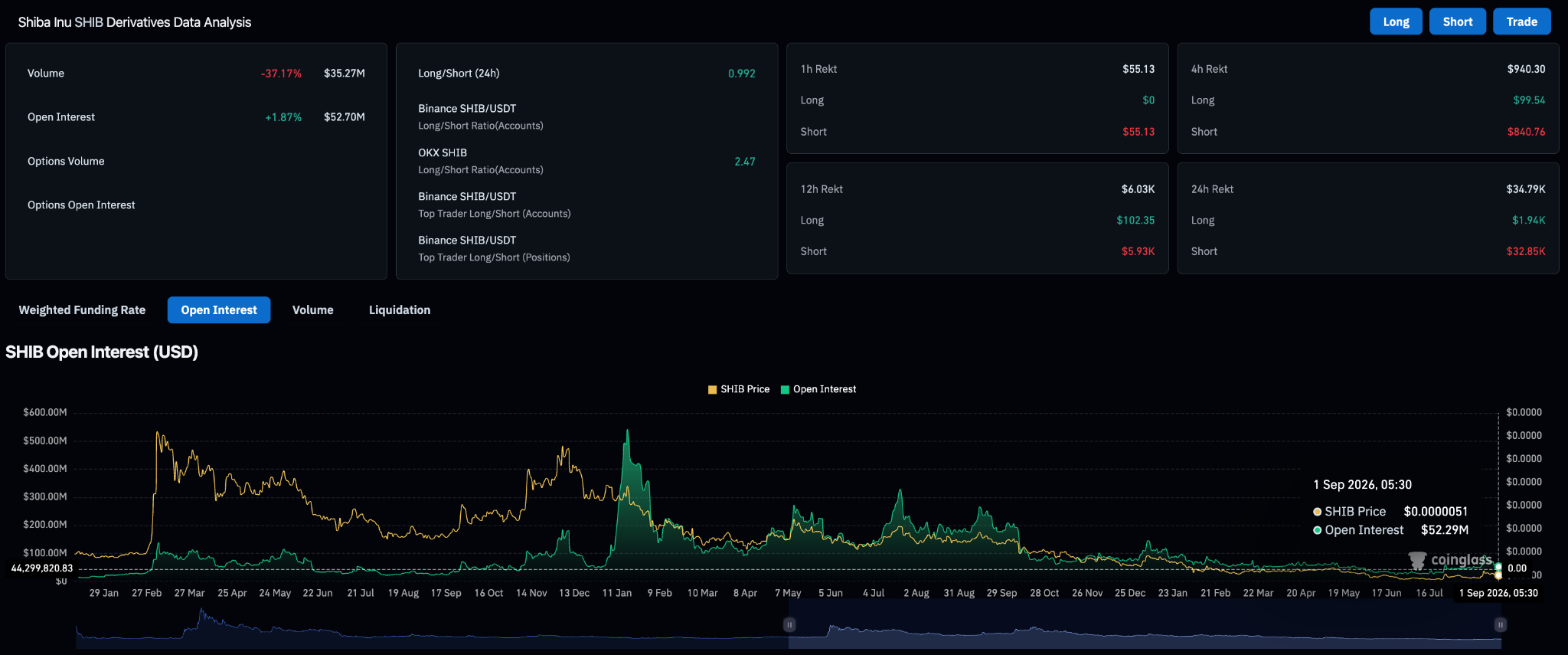Open the Trade button

tap(1521, 21)
